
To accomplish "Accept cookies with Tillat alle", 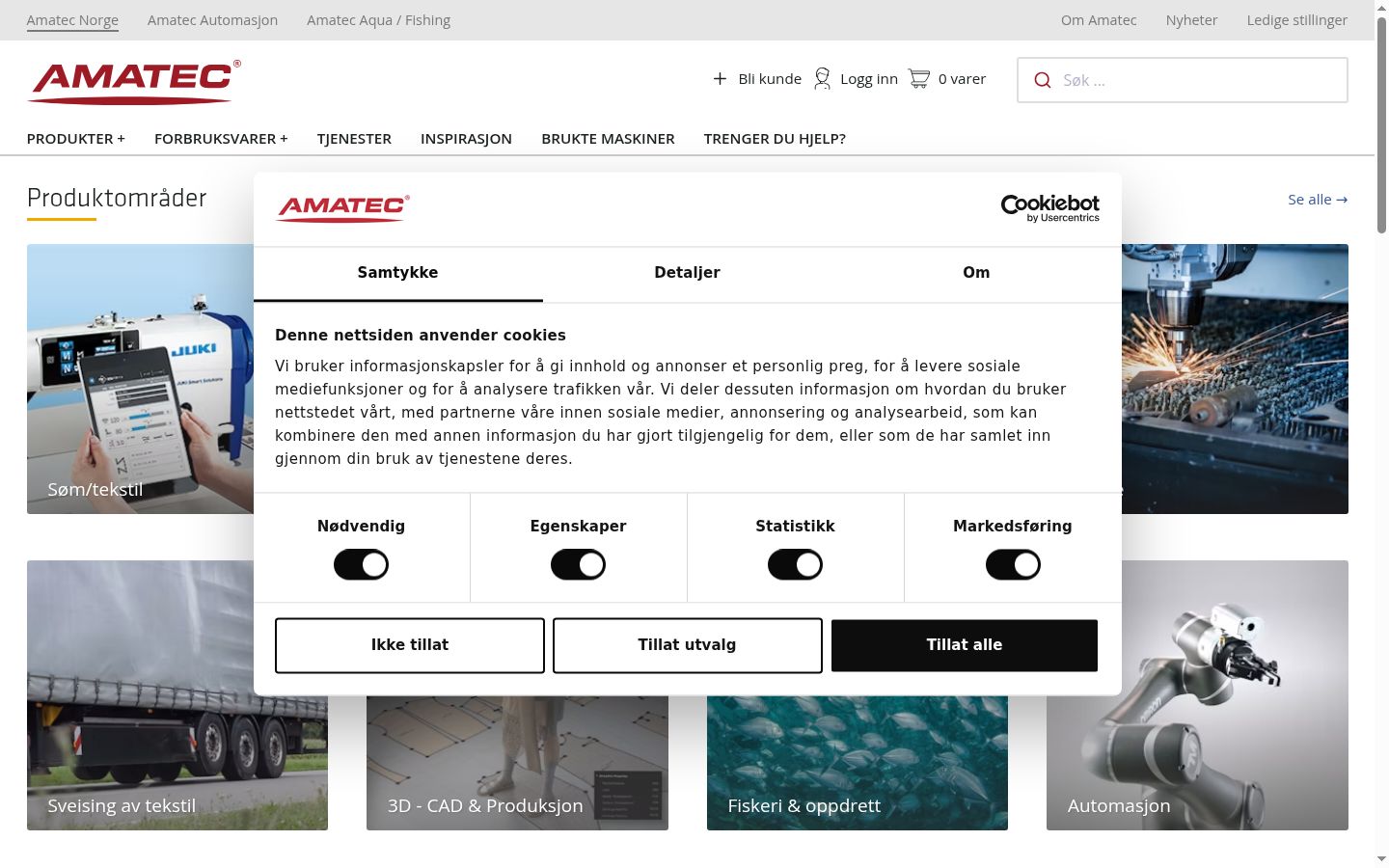I will (965, 645).
